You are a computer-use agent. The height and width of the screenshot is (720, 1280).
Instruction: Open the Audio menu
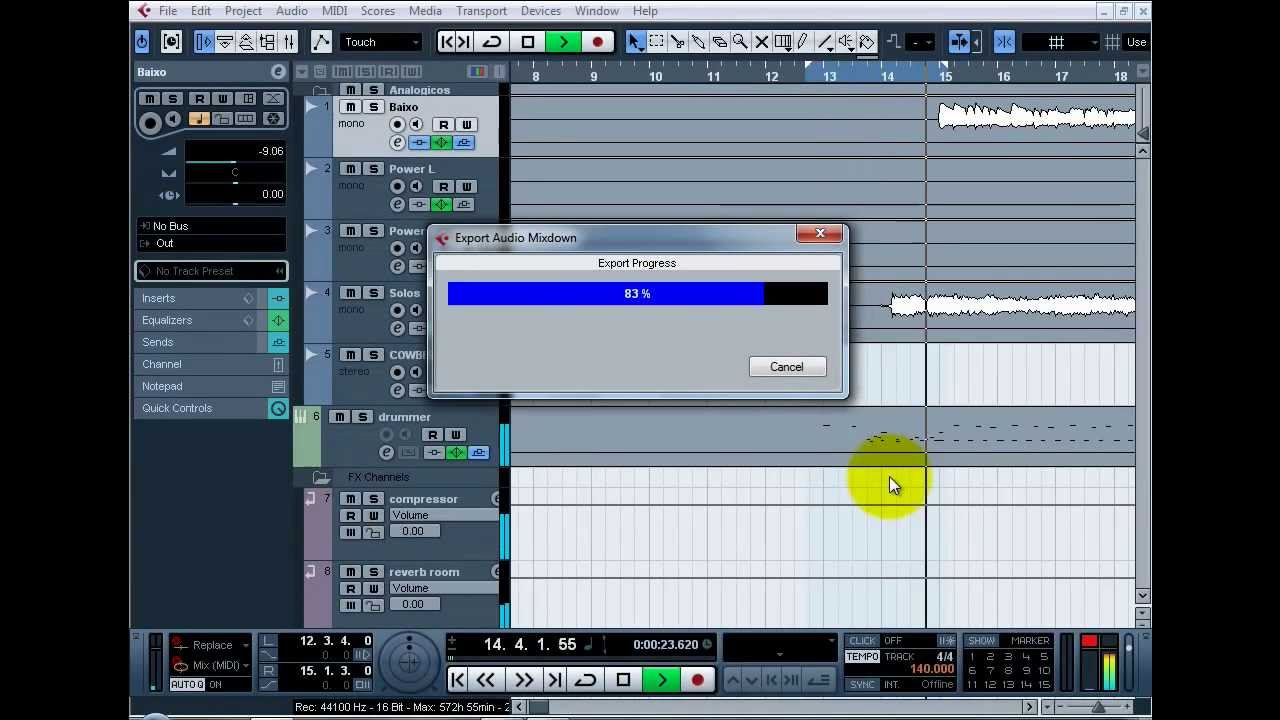pos(291,11)
